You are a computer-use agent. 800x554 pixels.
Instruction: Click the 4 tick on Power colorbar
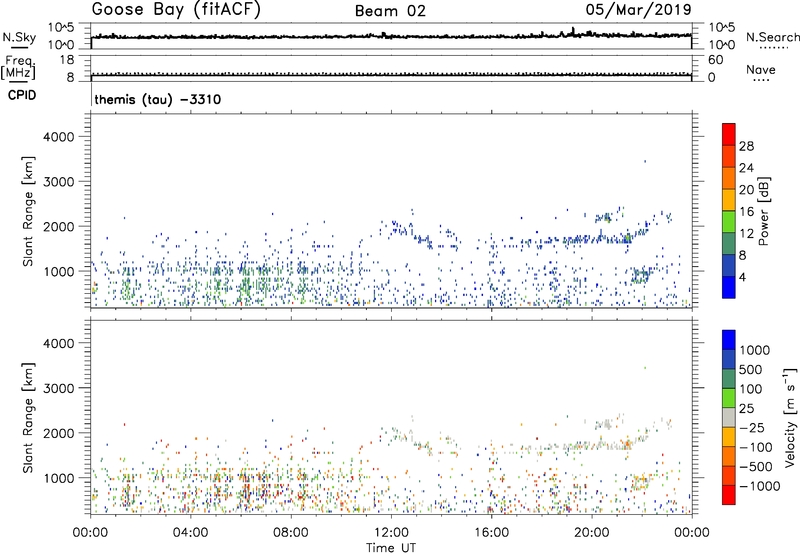[x=742, y=277]
